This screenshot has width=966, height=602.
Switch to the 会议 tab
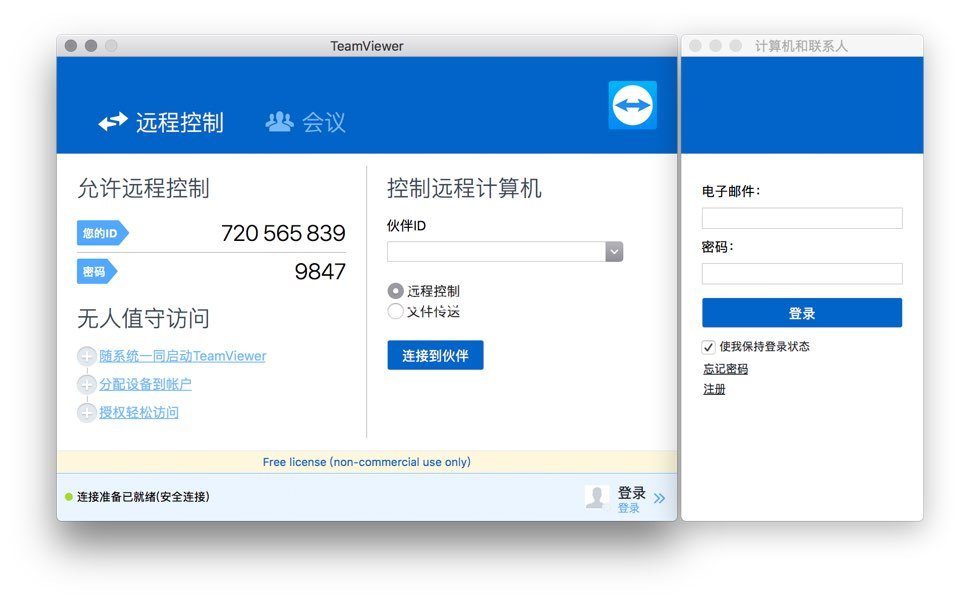306,122
